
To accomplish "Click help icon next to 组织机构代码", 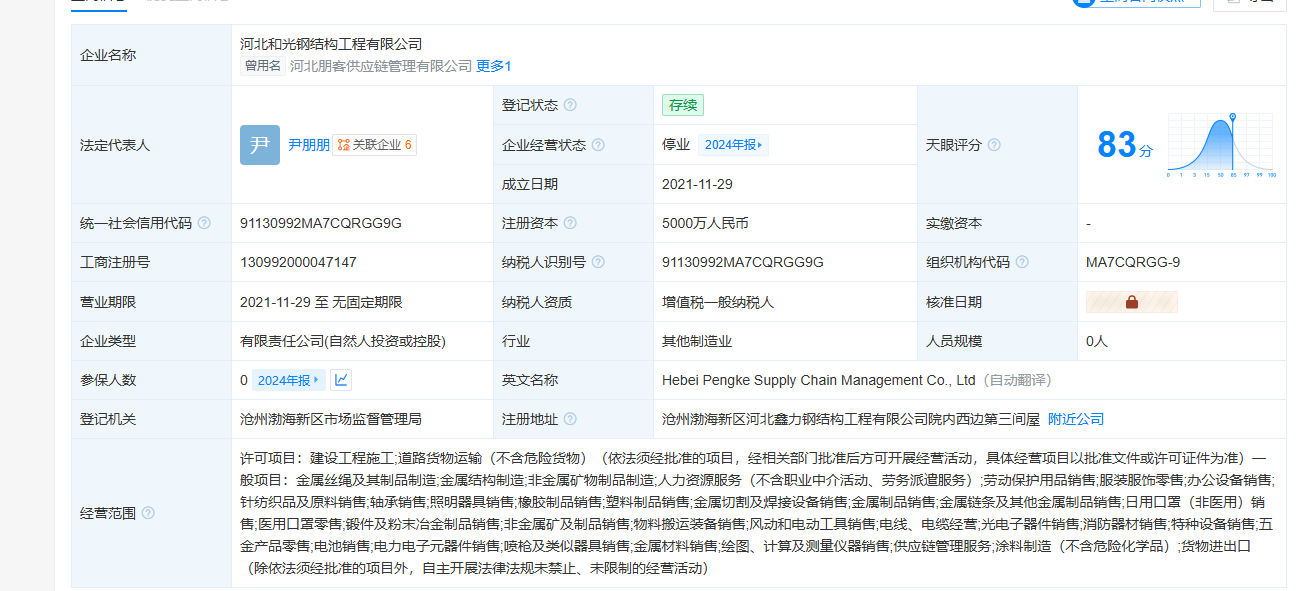I will [1022, 262].
